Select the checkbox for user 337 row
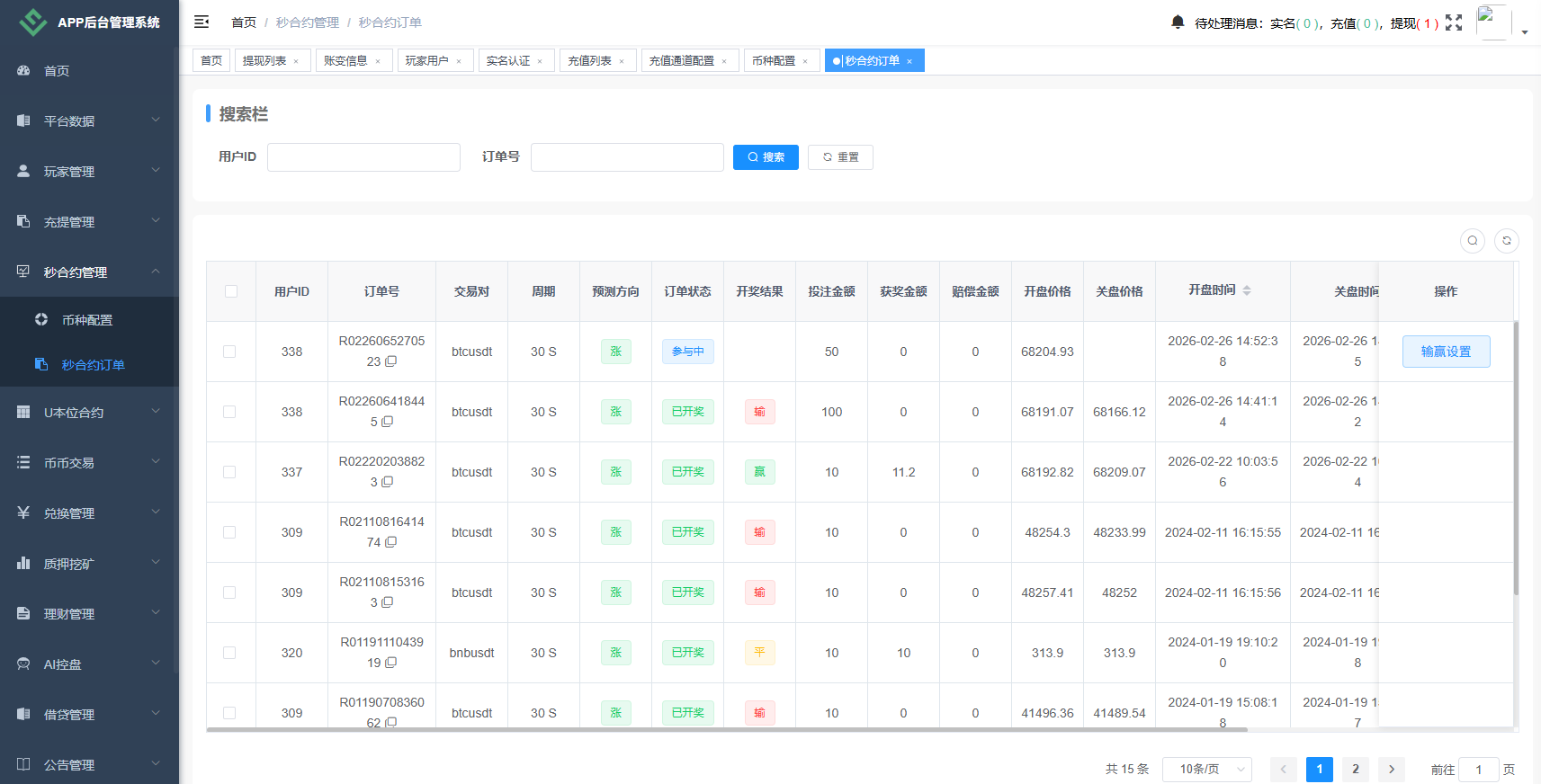This screenshot has height=784, width=1541. 230,472
